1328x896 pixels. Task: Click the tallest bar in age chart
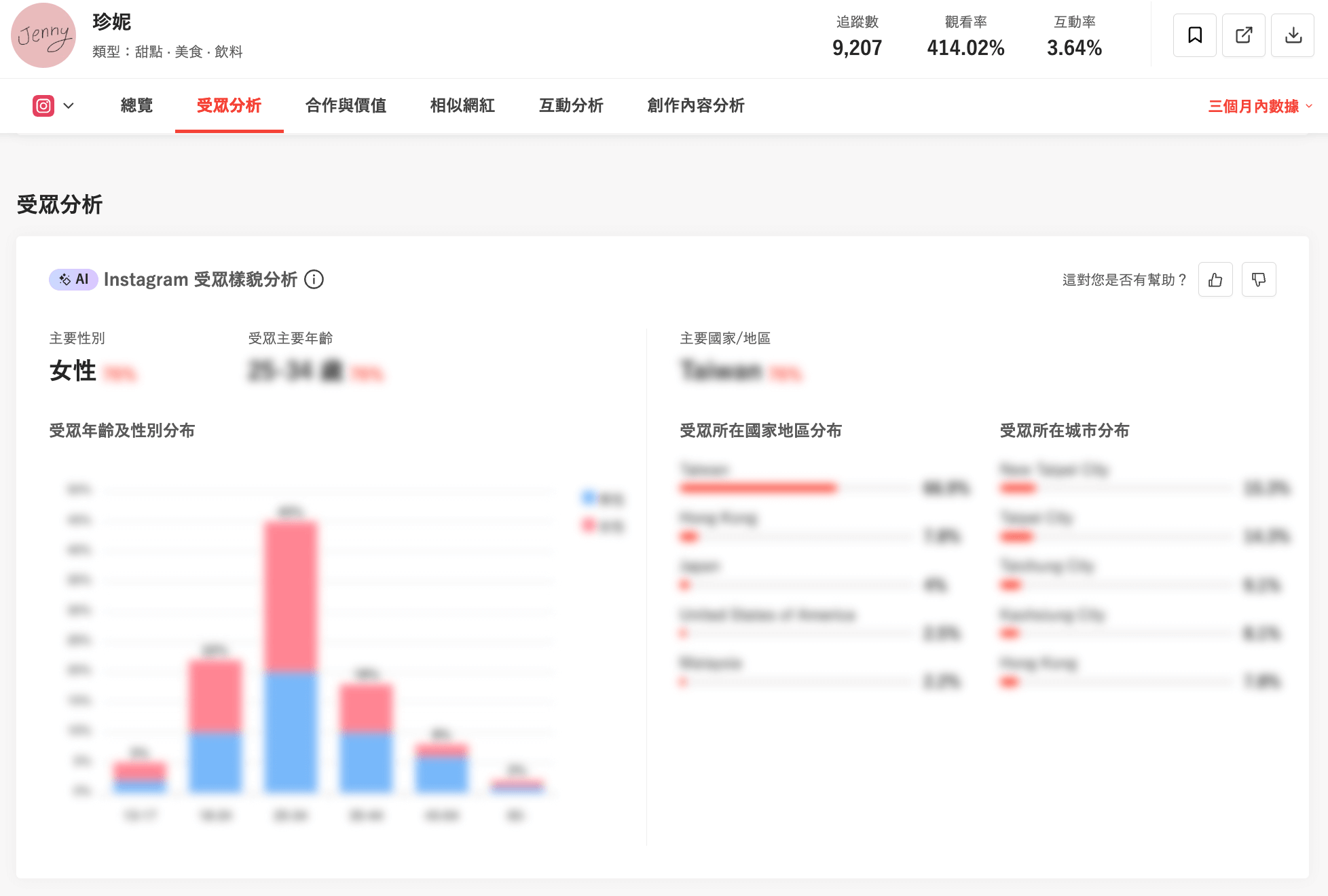coord(291,656)
